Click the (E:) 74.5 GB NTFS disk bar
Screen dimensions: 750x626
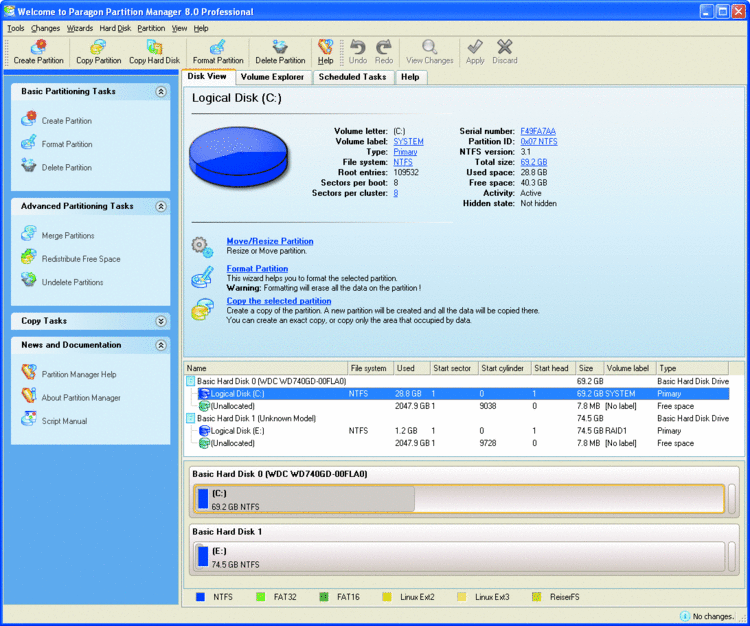click(x=459, y=557)
